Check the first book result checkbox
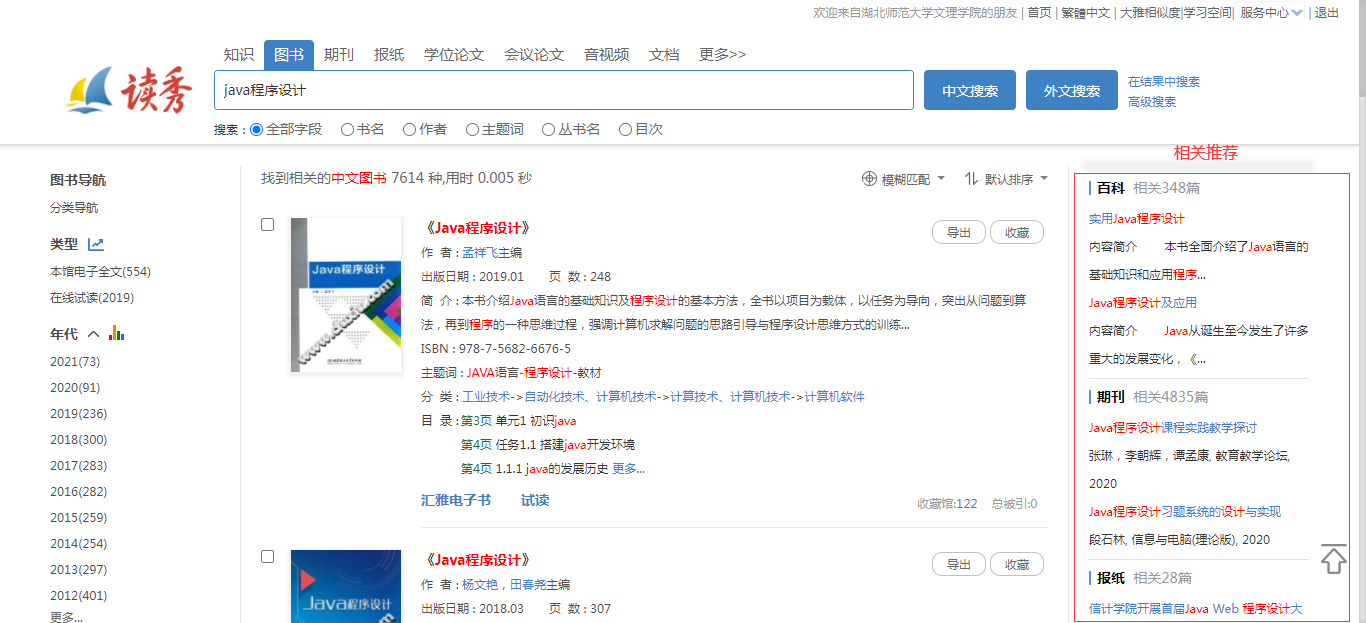Viewport: 1366px width, 623px height. click(267, 225)
